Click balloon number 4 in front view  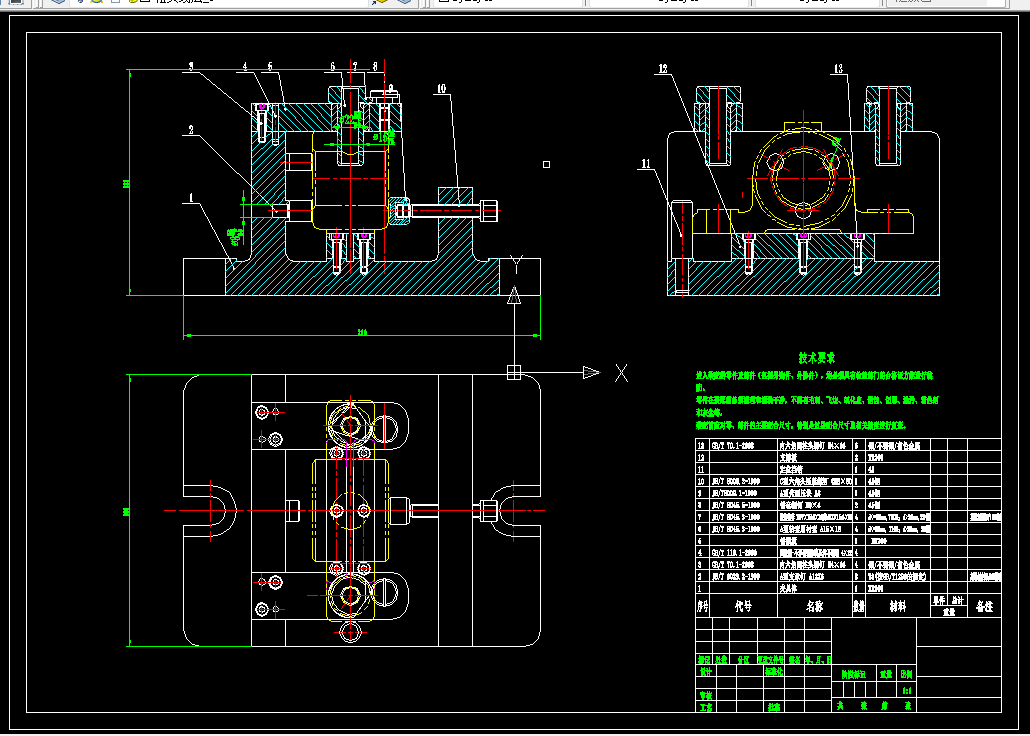pyautogui.click(x=245, y=66)
